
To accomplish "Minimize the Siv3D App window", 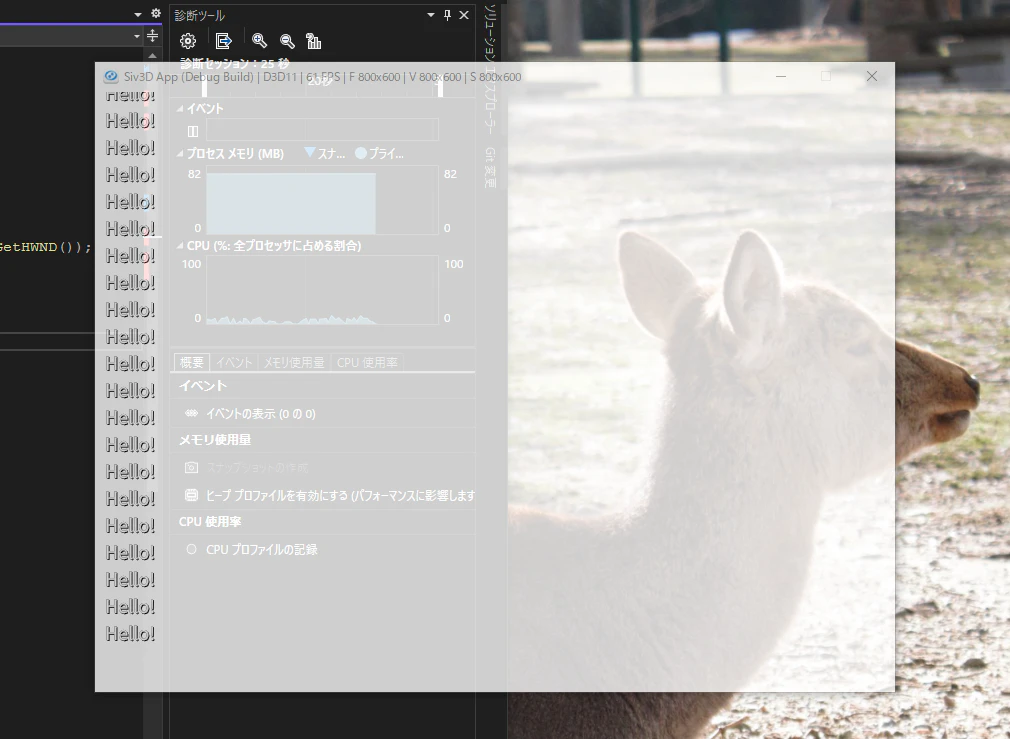I will (x=781, y=77).
